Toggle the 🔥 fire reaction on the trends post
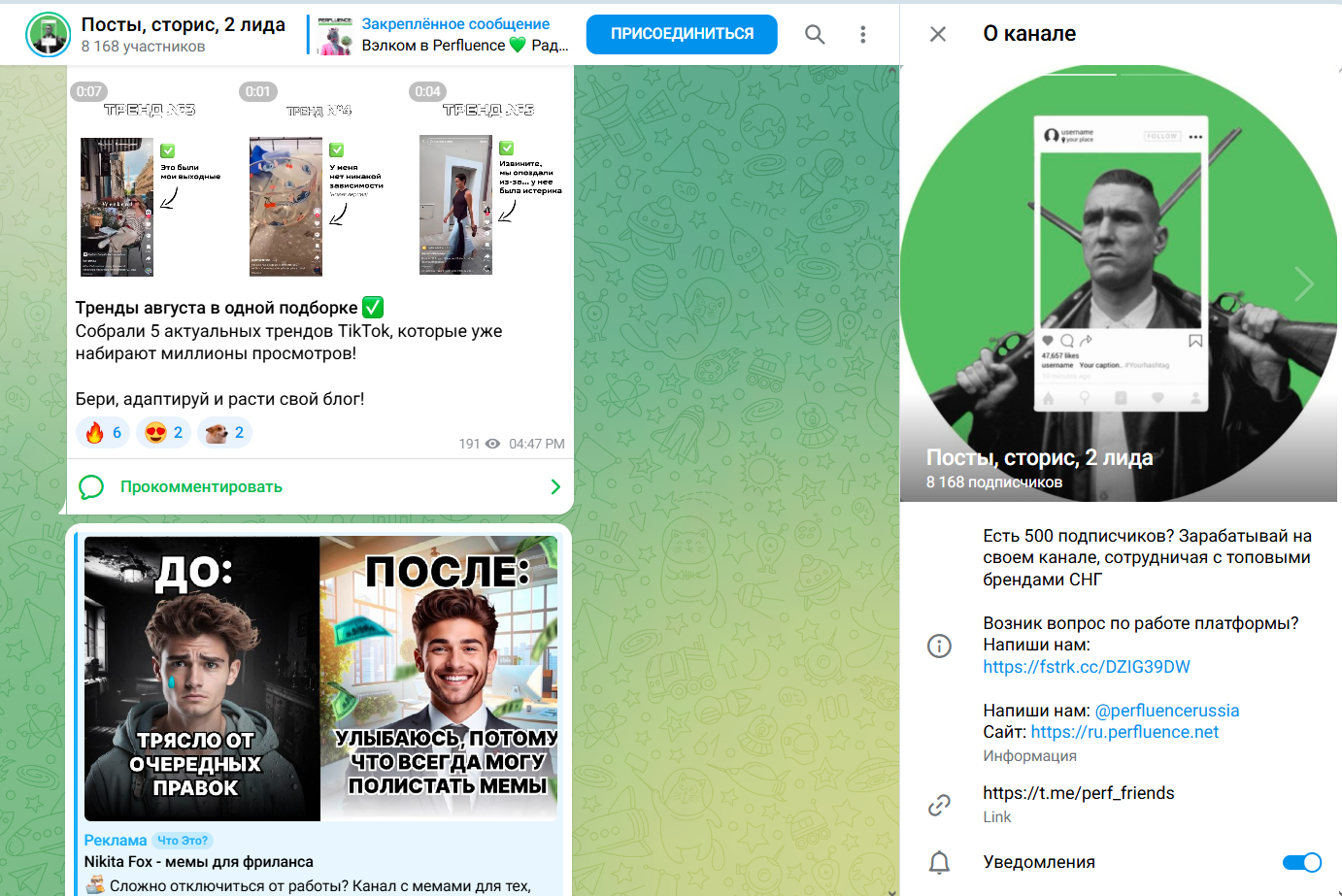Screen dimensions: 1342x896 pyautogui.click(x=101, y=432)
